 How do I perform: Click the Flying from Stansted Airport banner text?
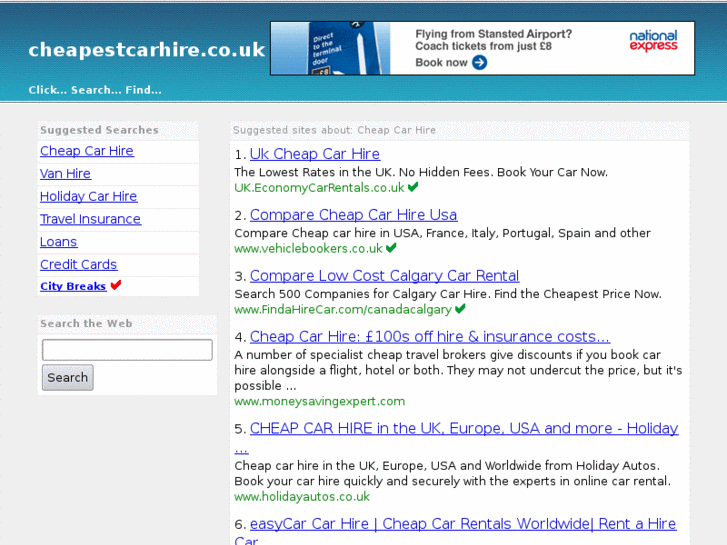pyautogui.click(x=493, y=34)
